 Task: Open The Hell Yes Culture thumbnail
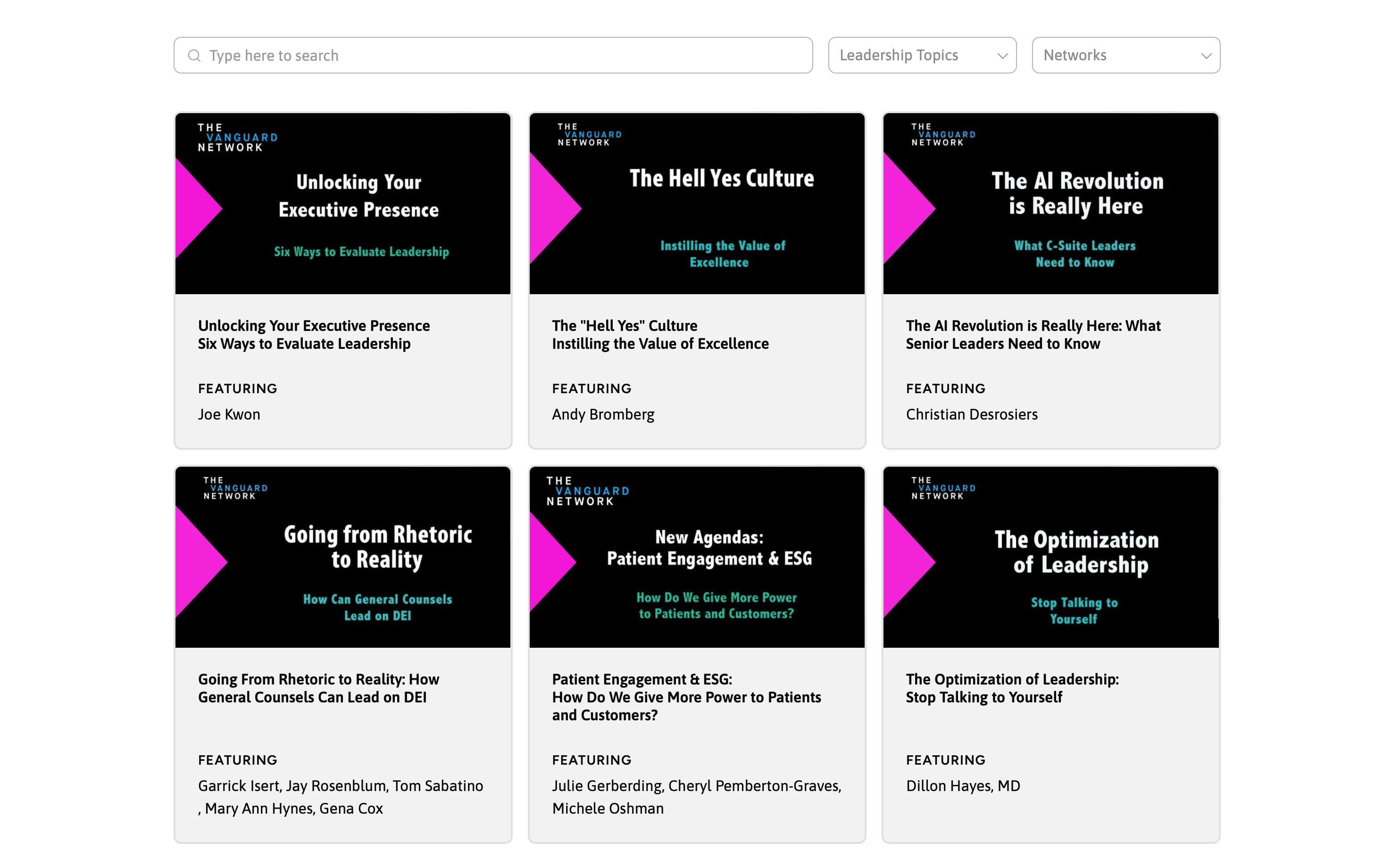coord(697,203)
